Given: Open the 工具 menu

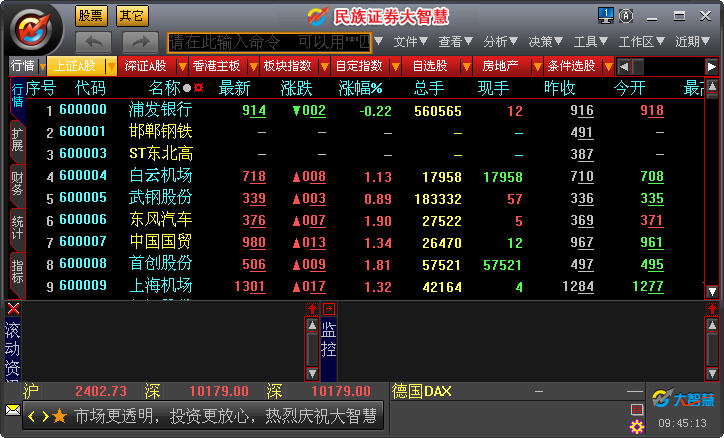Looking at the screenshot, I should pos(589,42).
